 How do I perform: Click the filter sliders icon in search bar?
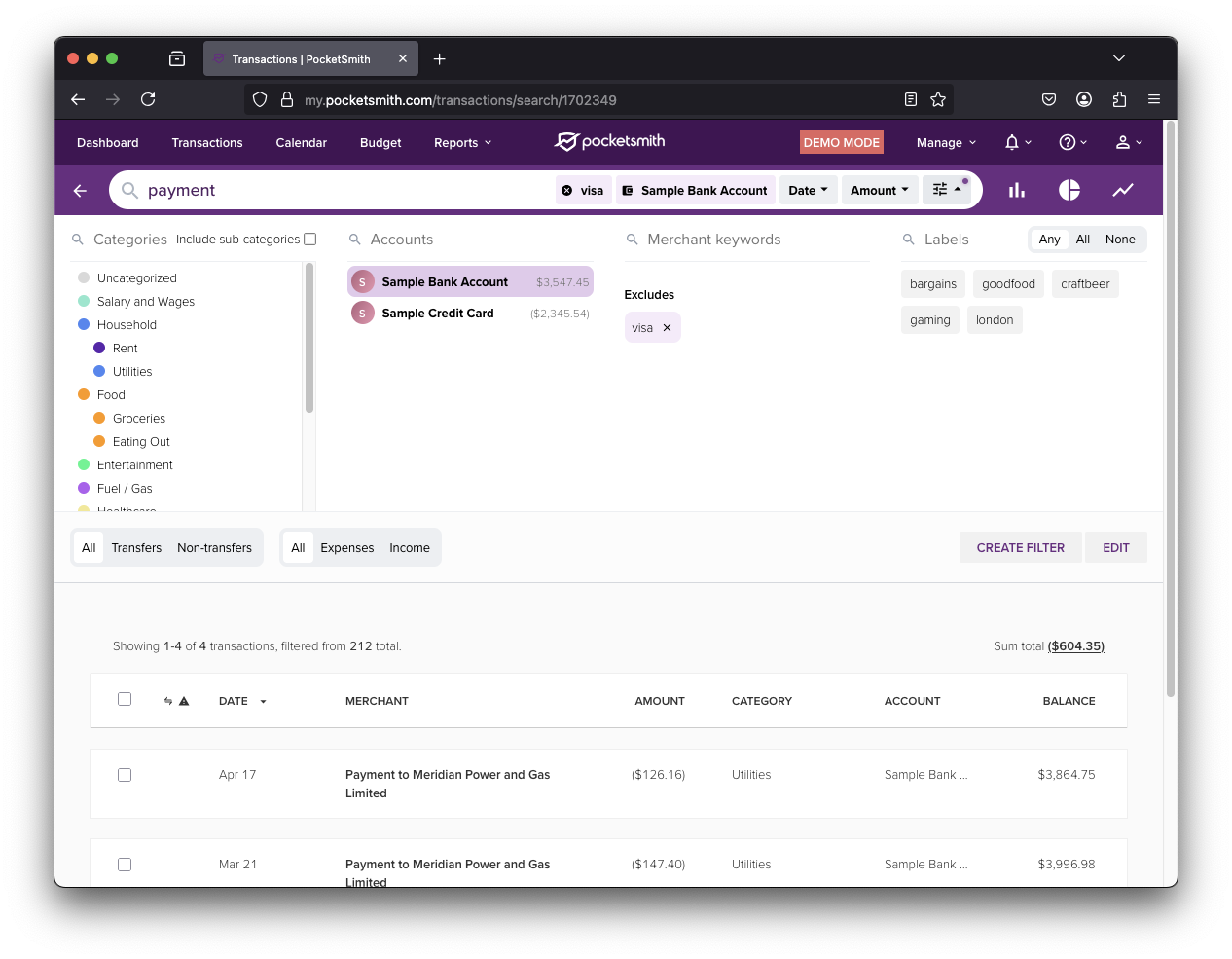tap(946, 190)
